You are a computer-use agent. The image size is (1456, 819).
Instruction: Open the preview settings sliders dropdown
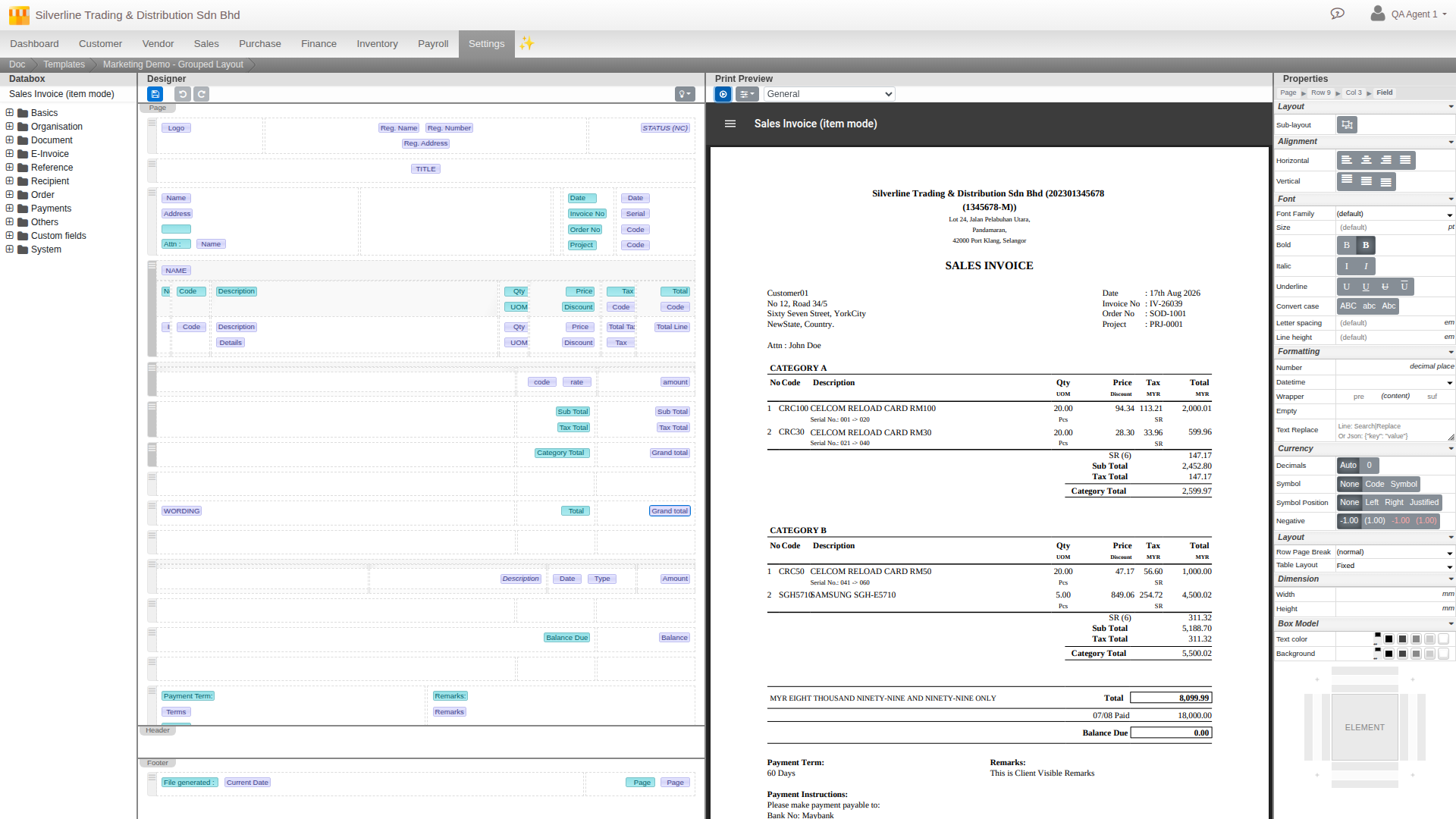(747, 94)
